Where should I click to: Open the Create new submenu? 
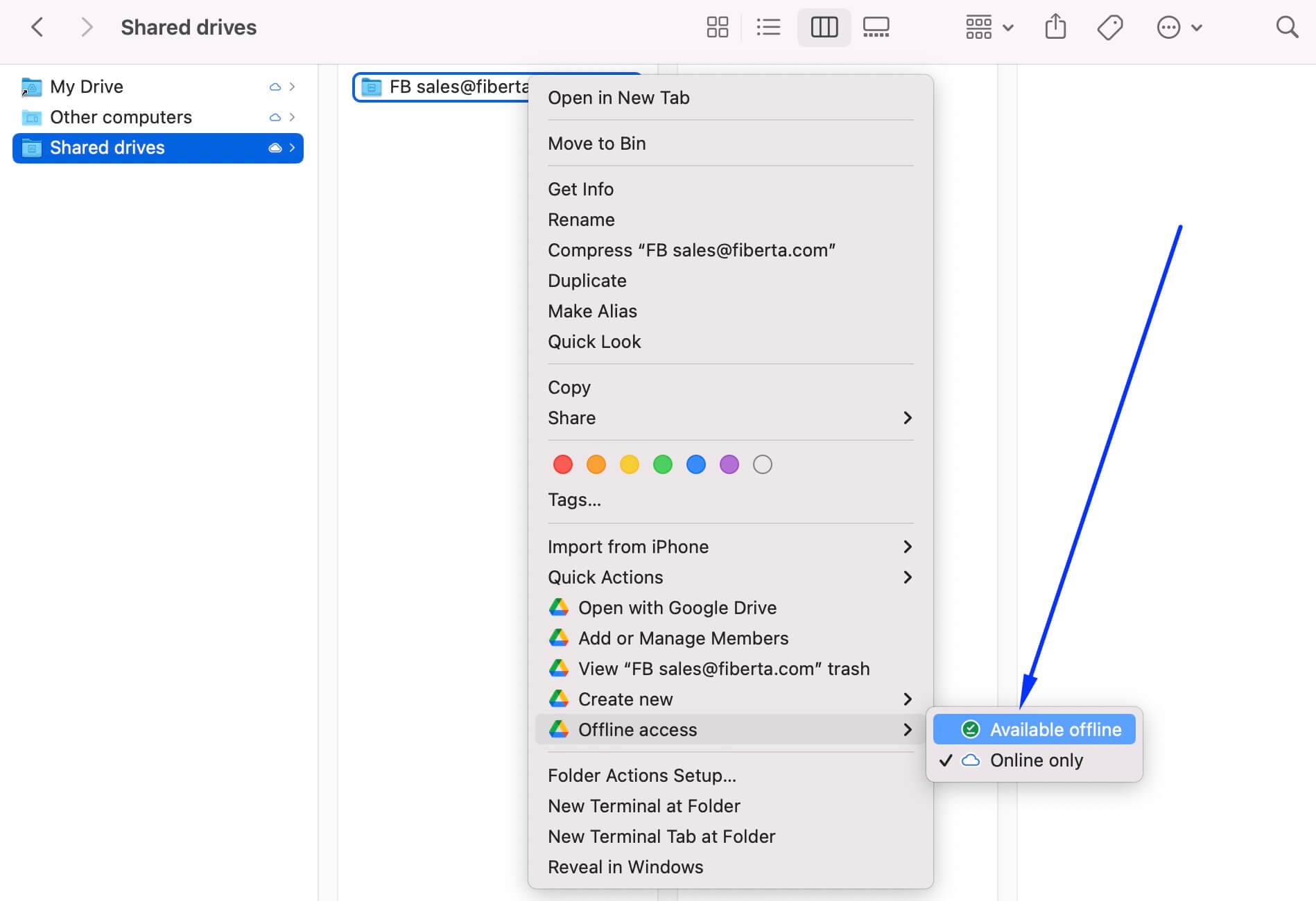tap(730, 699)
